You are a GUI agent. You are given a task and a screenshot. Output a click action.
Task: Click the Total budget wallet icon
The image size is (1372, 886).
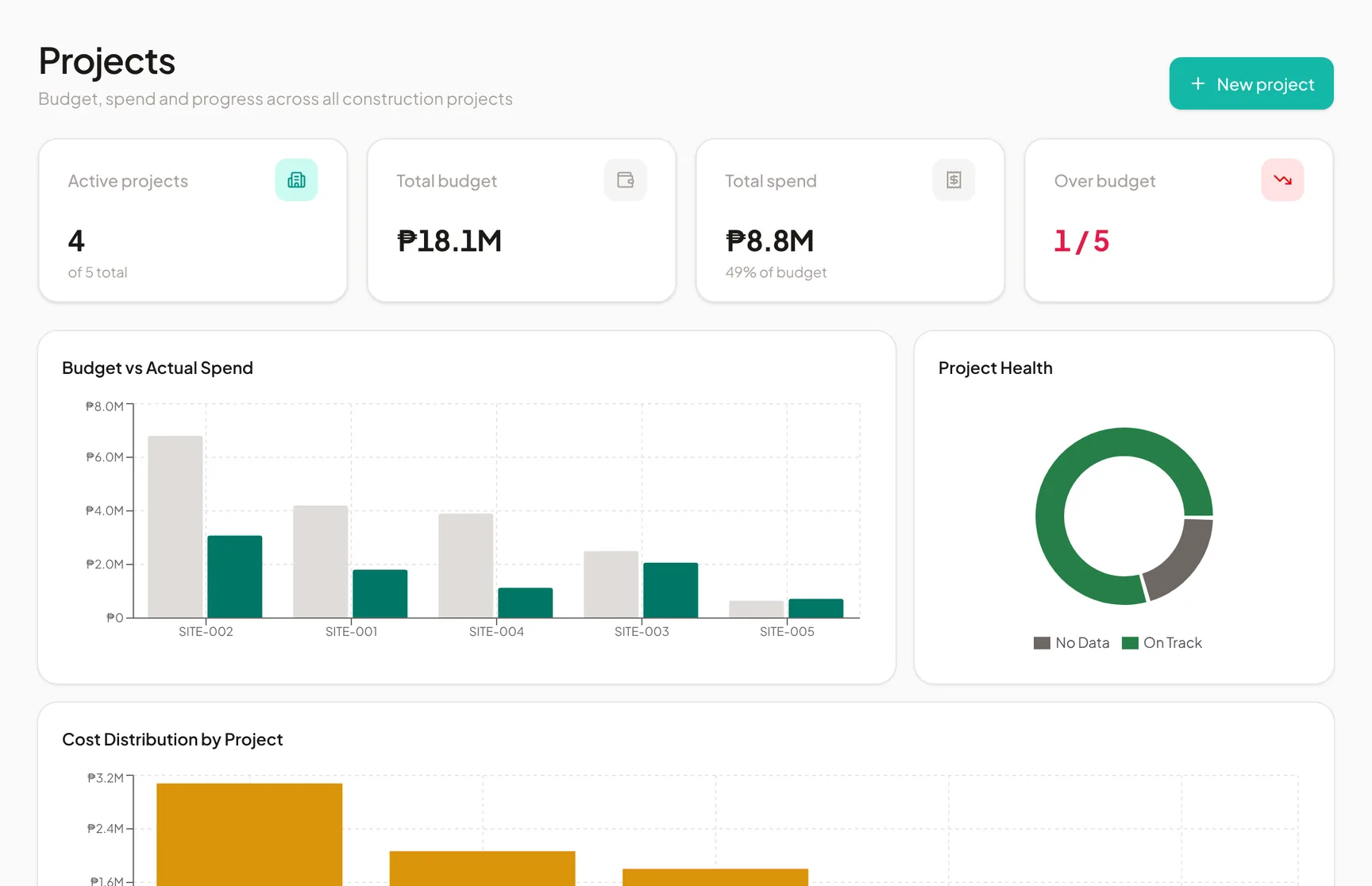click(626, 180)
